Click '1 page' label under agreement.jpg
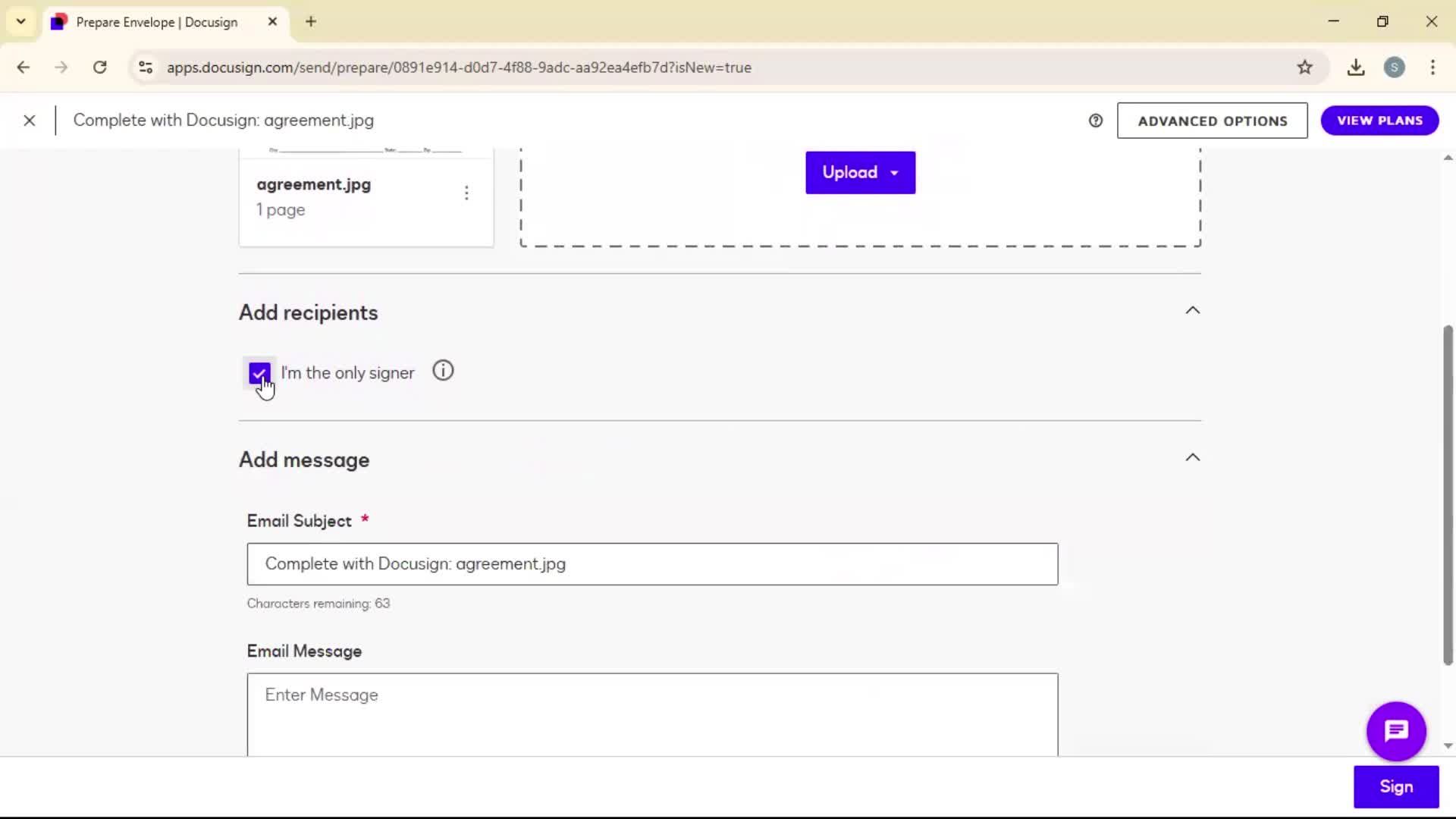 281,210
